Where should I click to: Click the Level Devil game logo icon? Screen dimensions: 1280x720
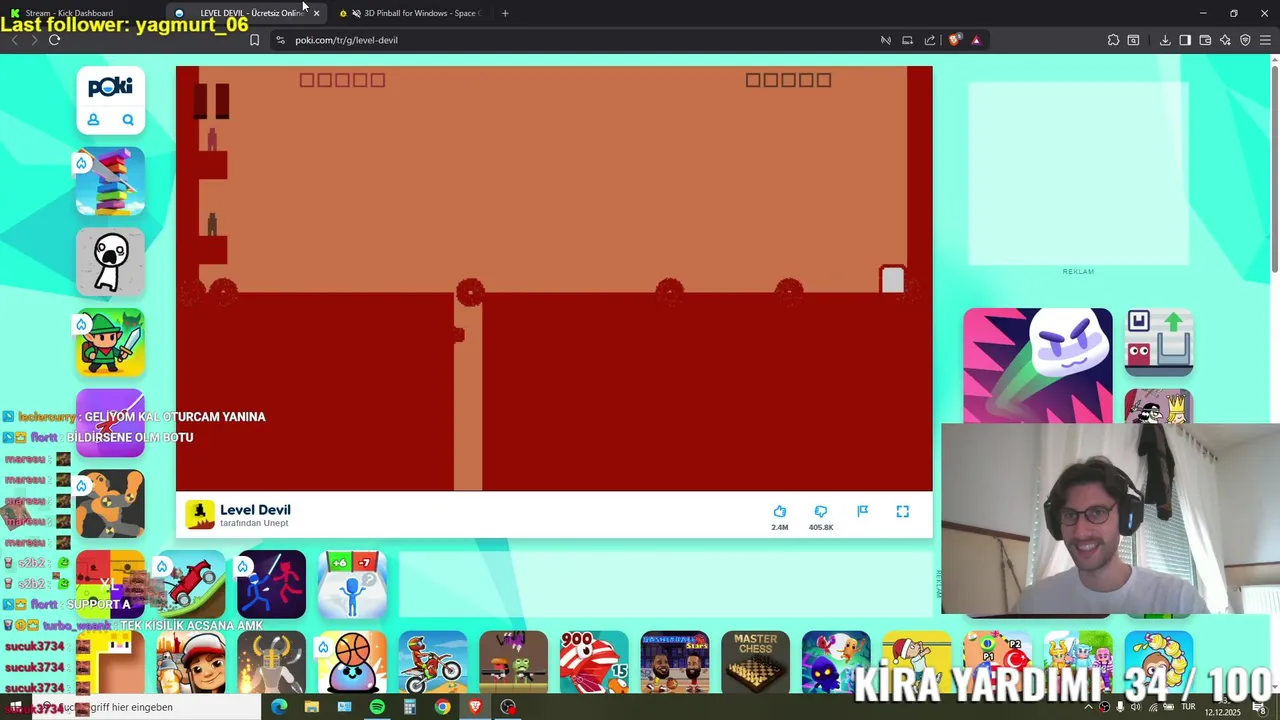tap(200, 515)
